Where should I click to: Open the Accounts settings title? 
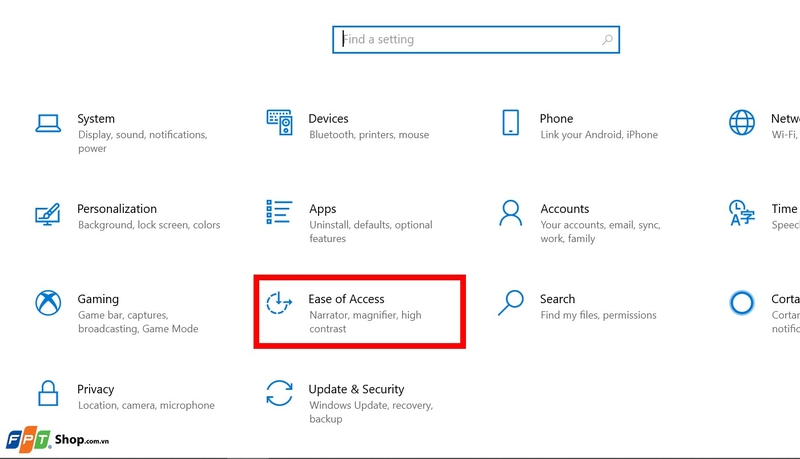click(x=565, y=209)
